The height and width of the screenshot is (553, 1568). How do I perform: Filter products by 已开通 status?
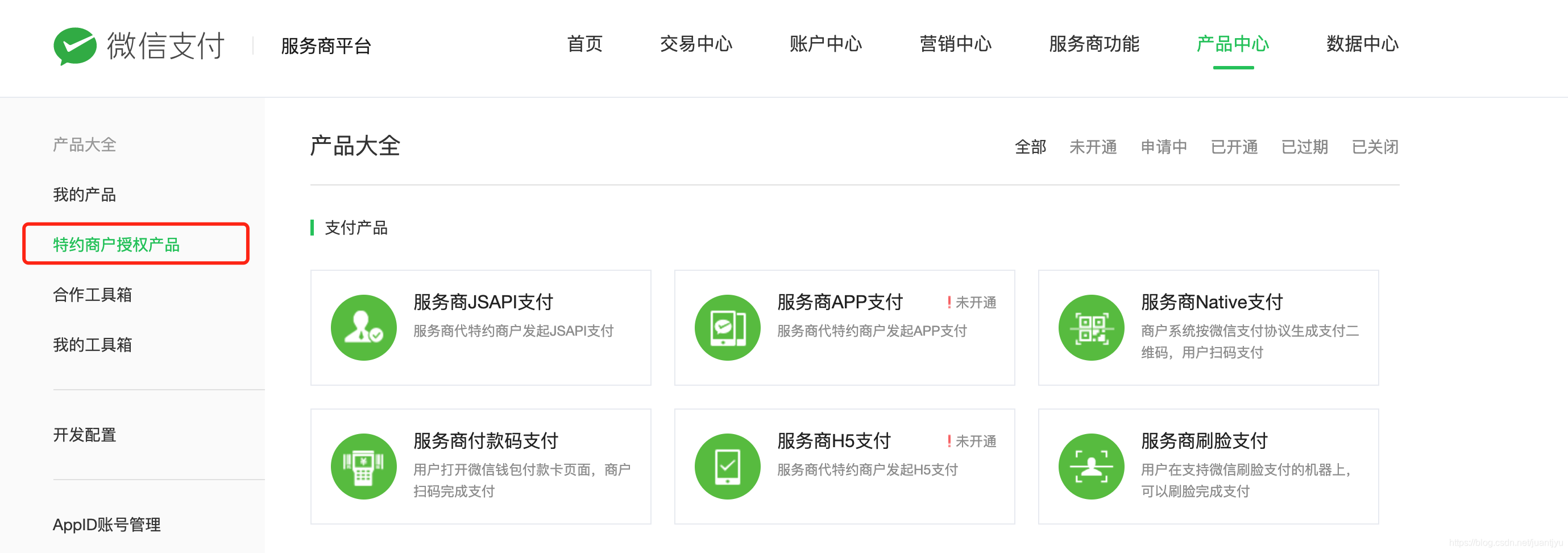click(1234, 147)
